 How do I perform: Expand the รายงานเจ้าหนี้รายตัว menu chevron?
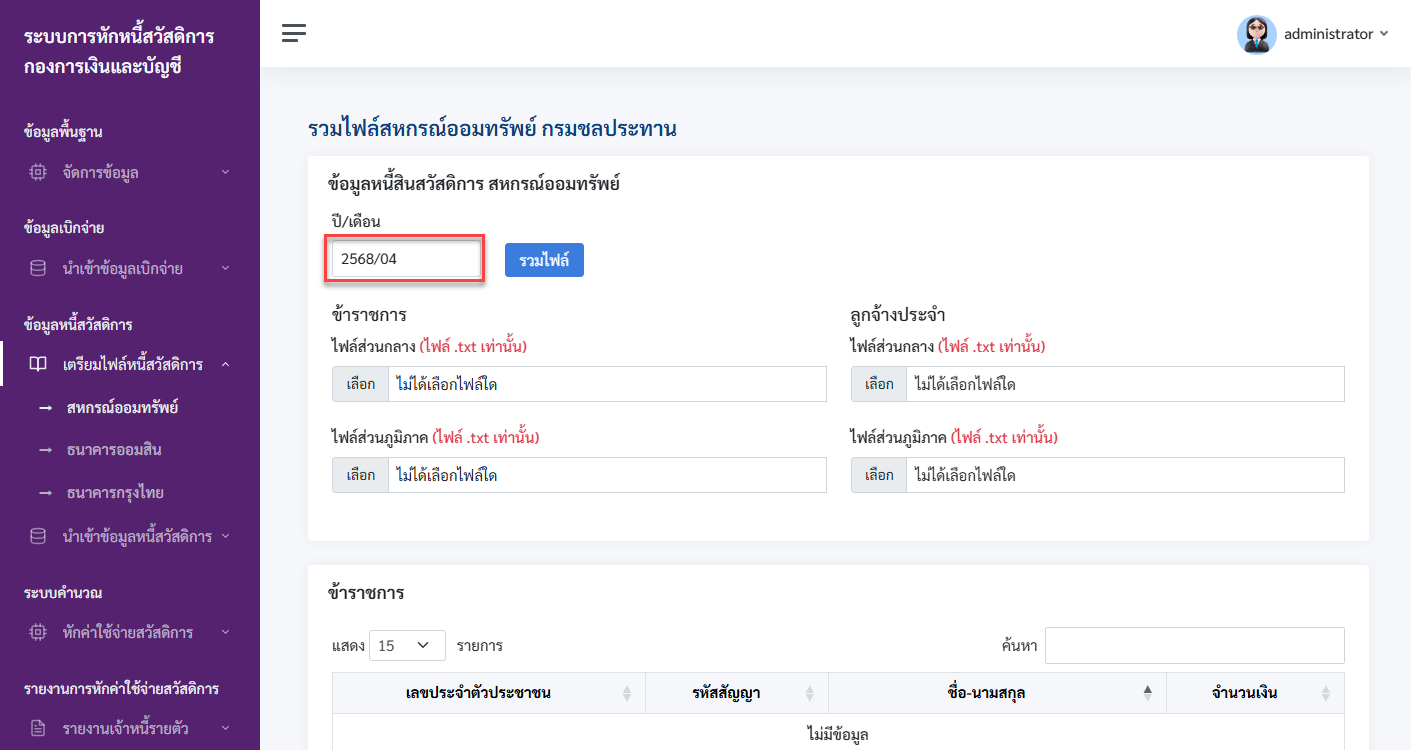click(x=225, y=728)
